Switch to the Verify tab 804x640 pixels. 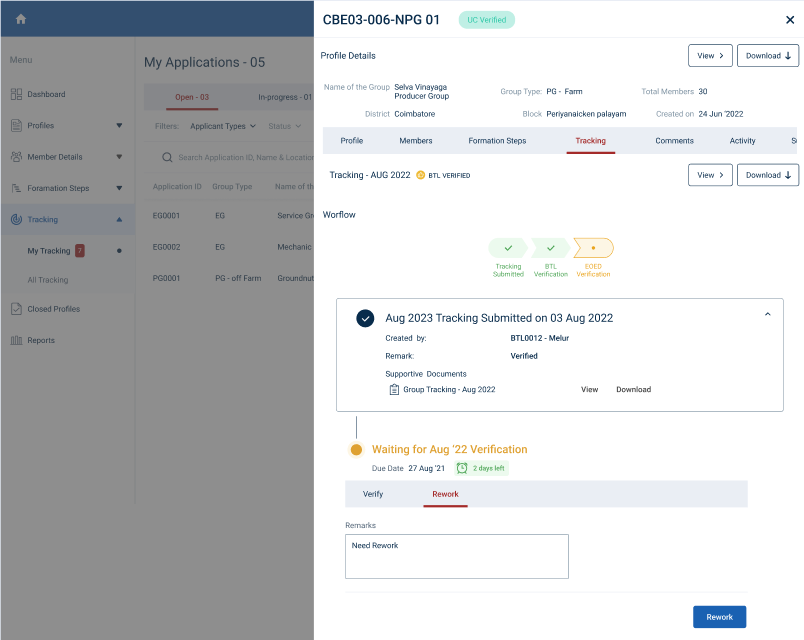click(373, 494)
